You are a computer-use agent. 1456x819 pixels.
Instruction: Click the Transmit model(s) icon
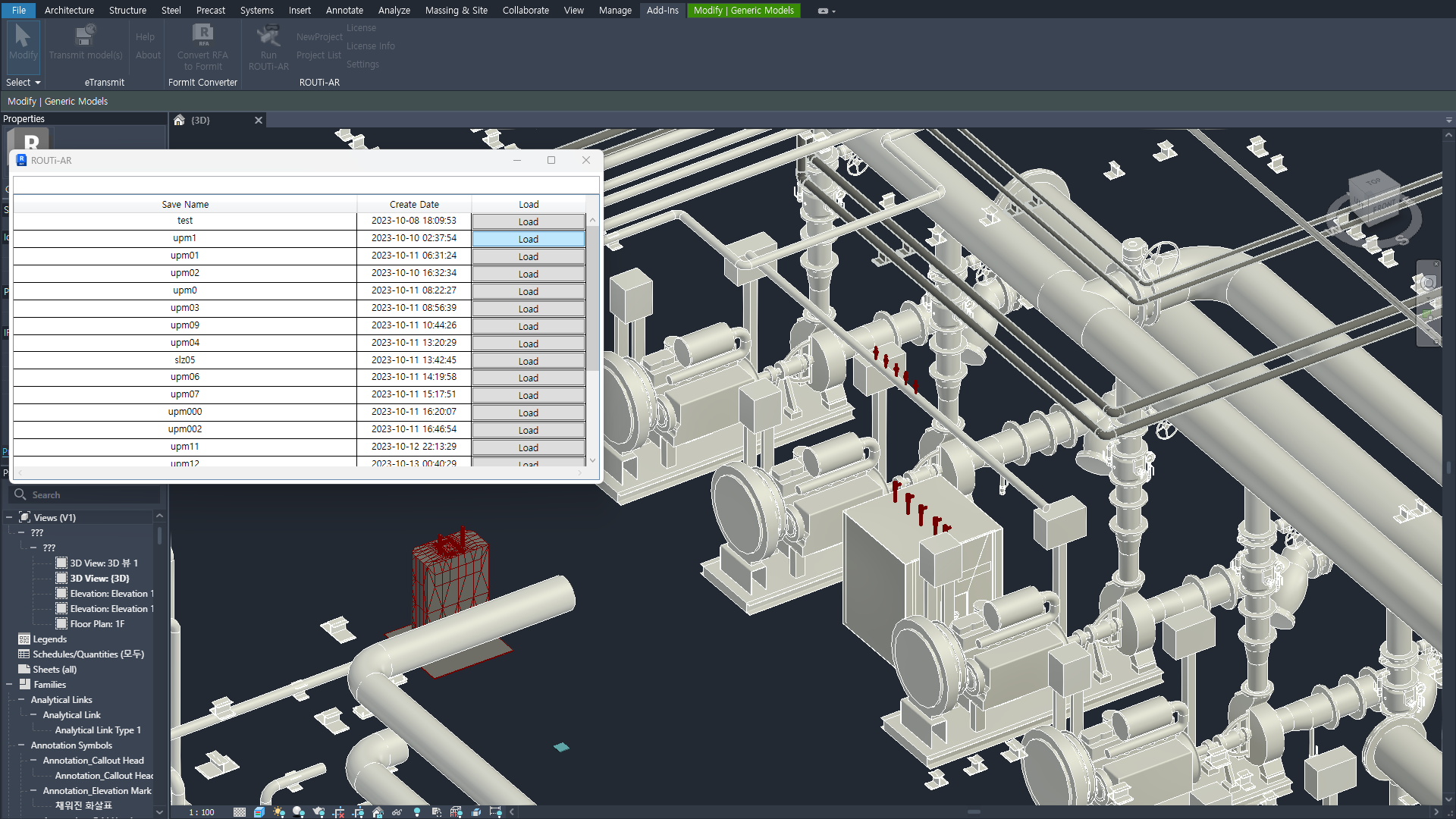click(85, 36)
